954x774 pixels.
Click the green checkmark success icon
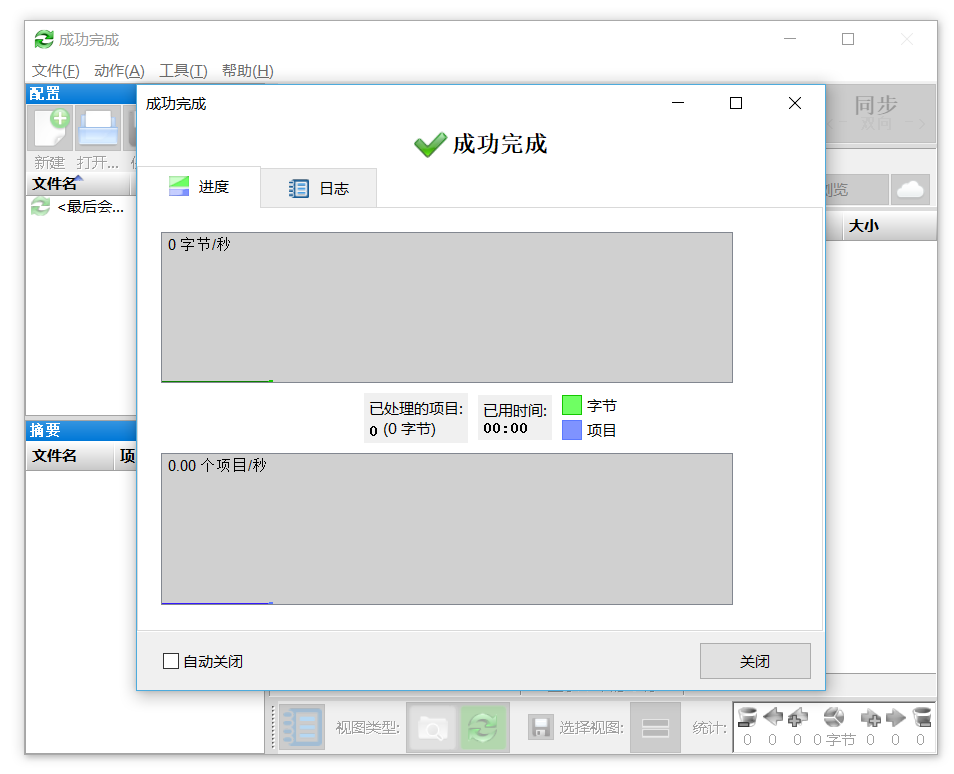click(x=430, y=145)
